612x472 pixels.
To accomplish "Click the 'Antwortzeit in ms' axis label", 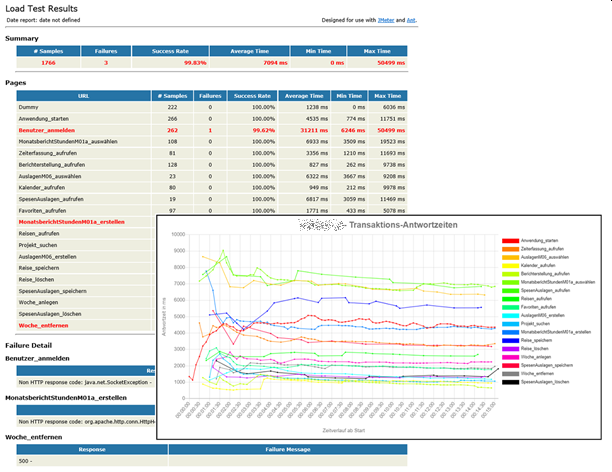I will pos(164,317).
